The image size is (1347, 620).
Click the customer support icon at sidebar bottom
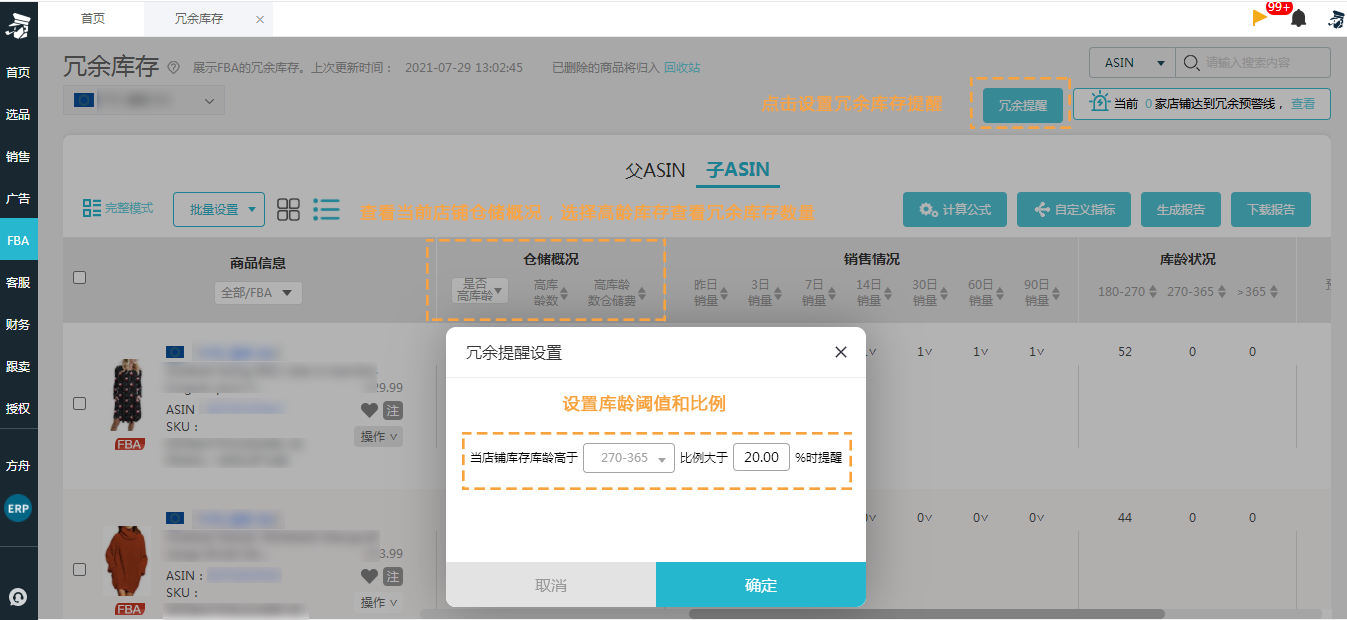click(18, 597)
